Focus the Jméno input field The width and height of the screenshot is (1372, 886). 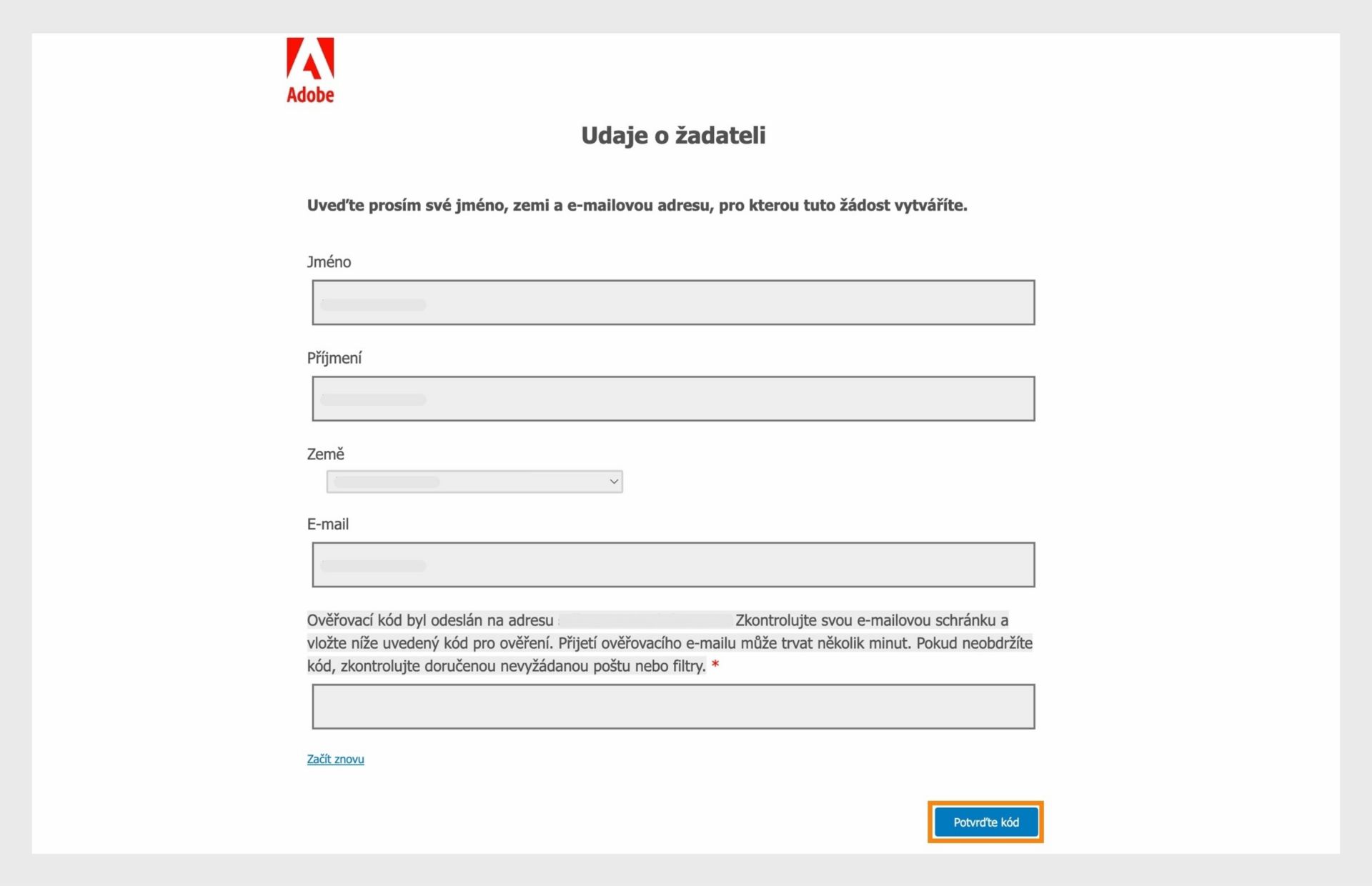pyautogui.click(x=673, y=303)
